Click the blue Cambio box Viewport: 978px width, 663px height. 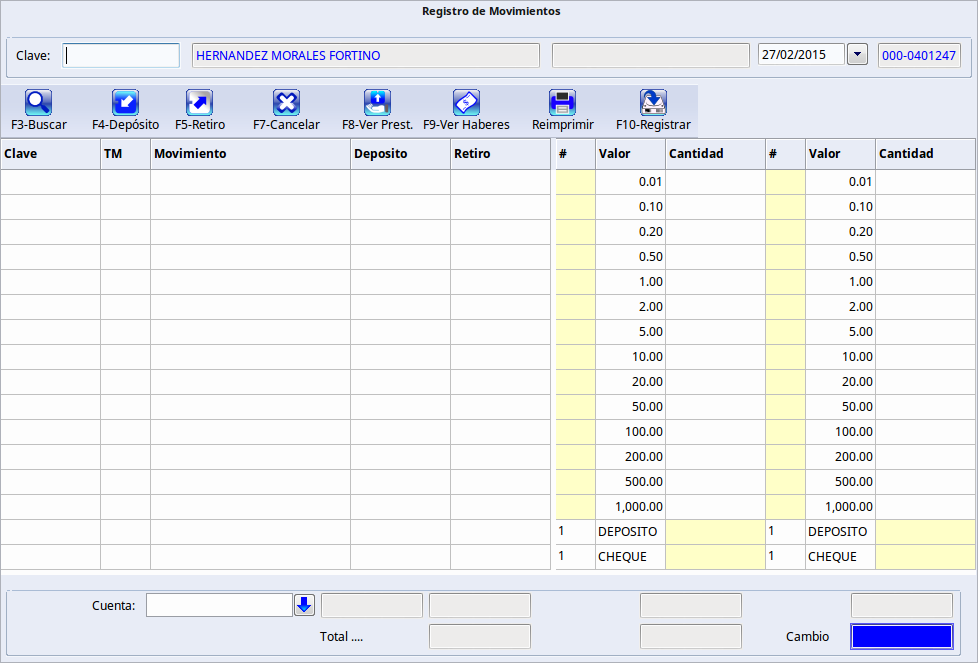pos(901,637)
